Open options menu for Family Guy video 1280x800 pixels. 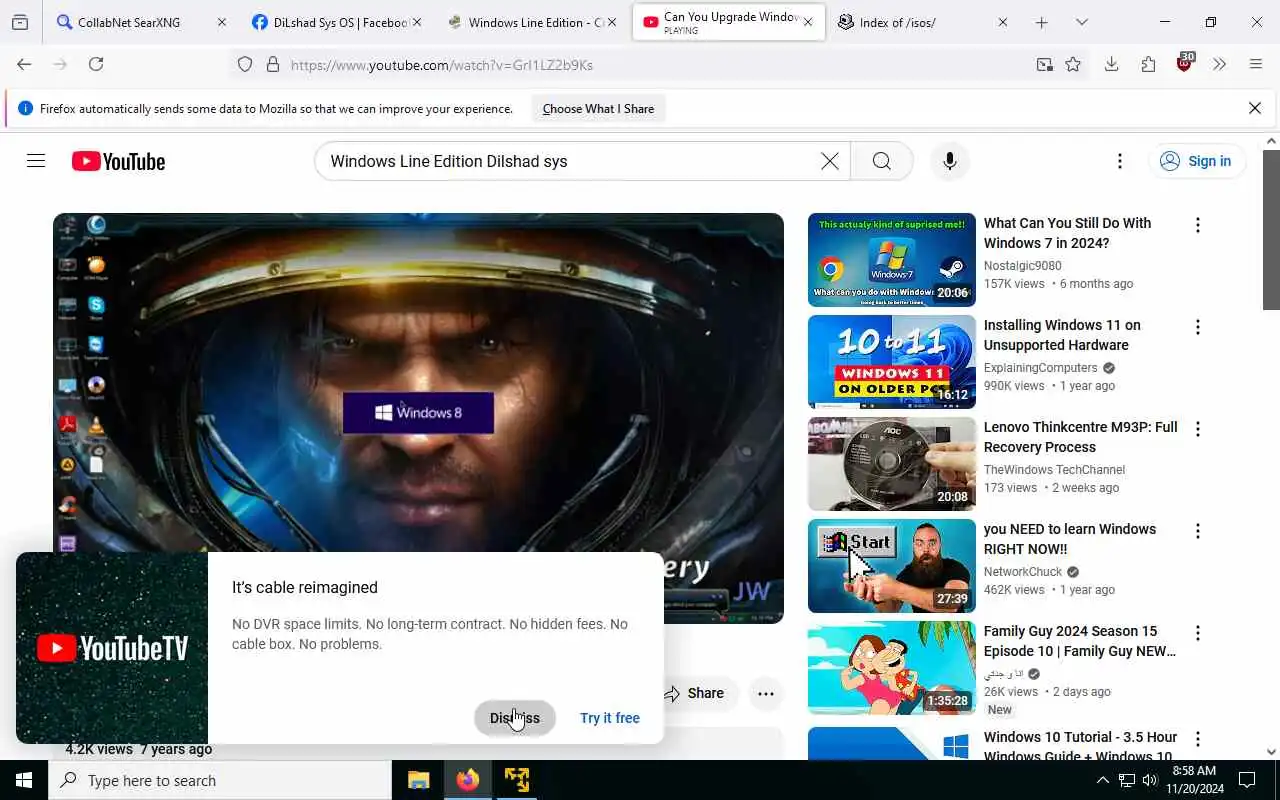pyautogui.click(x=1198, y=633)
